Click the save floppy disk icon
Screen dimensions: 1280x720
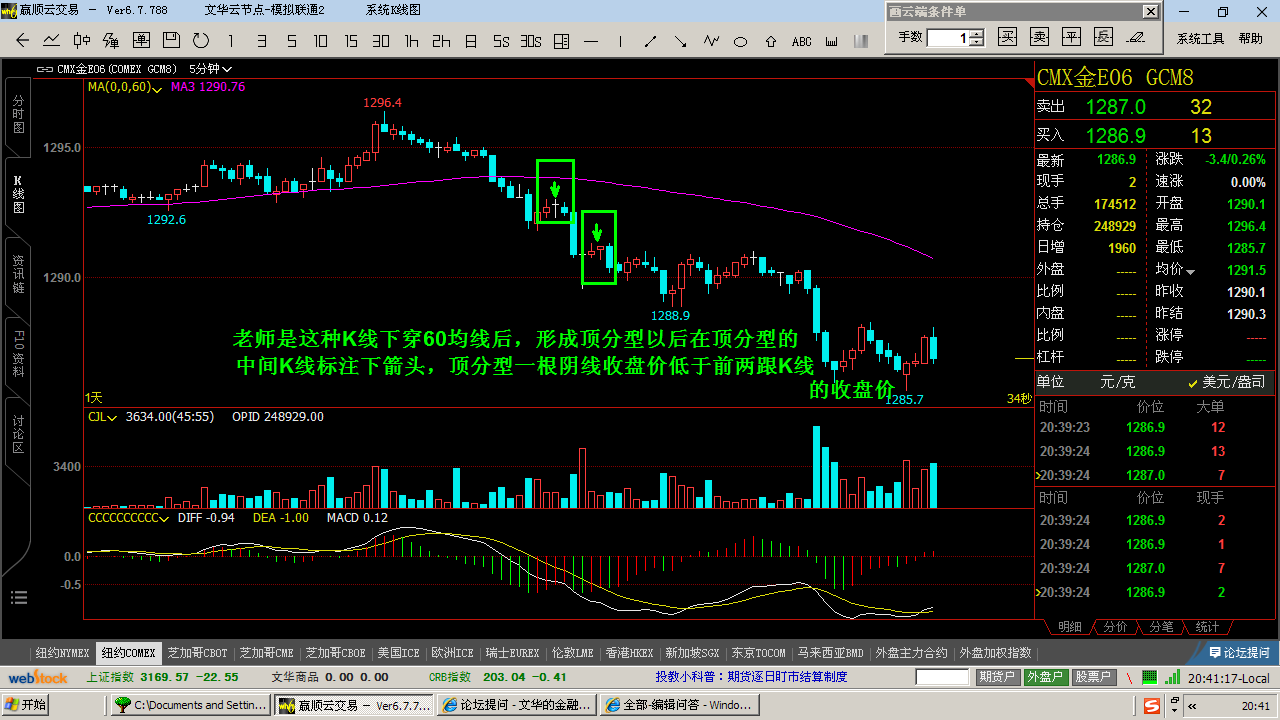pos(171,41)
